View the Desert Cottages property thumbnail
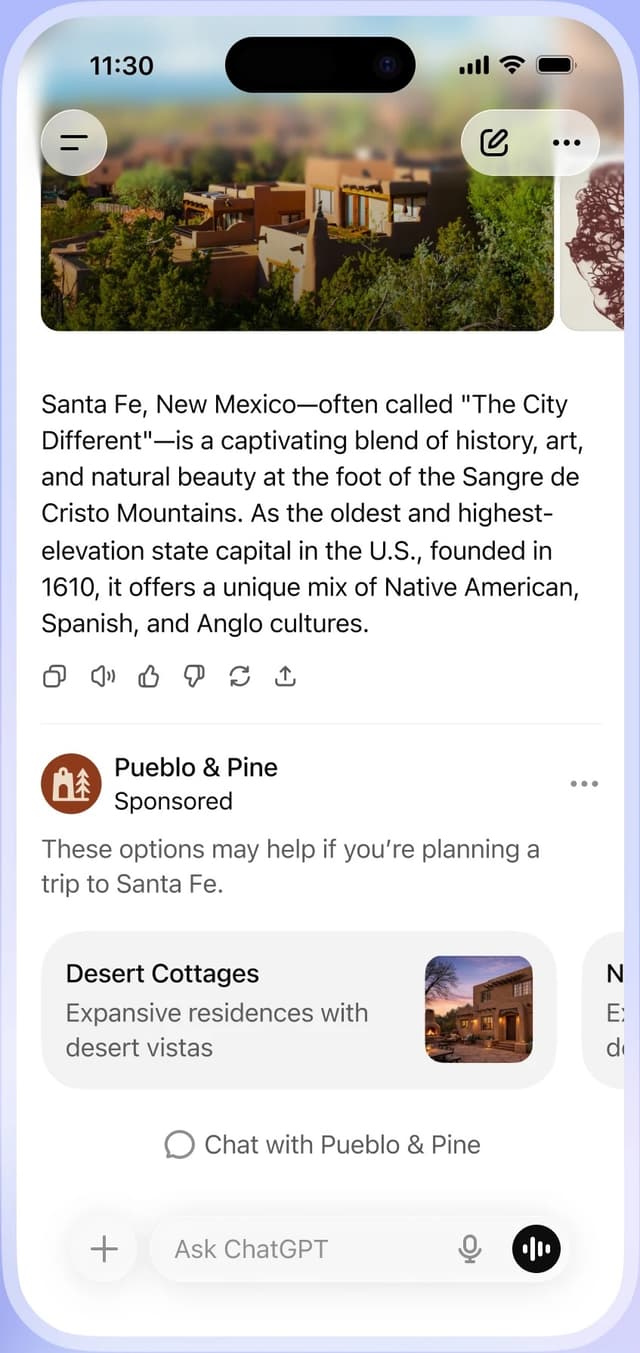This screenshot has width=640, height=1353. click(x=479, y=1010)
